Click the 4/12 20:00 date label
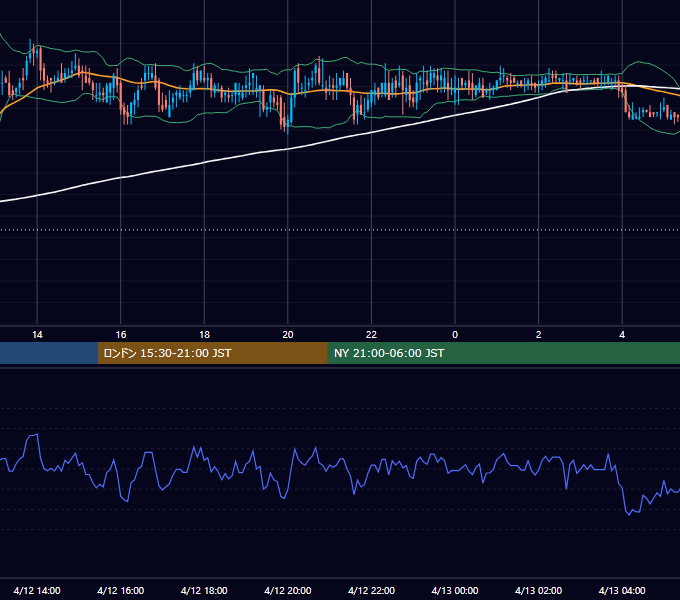Screen dimensions: 680x600 (288, 590)
